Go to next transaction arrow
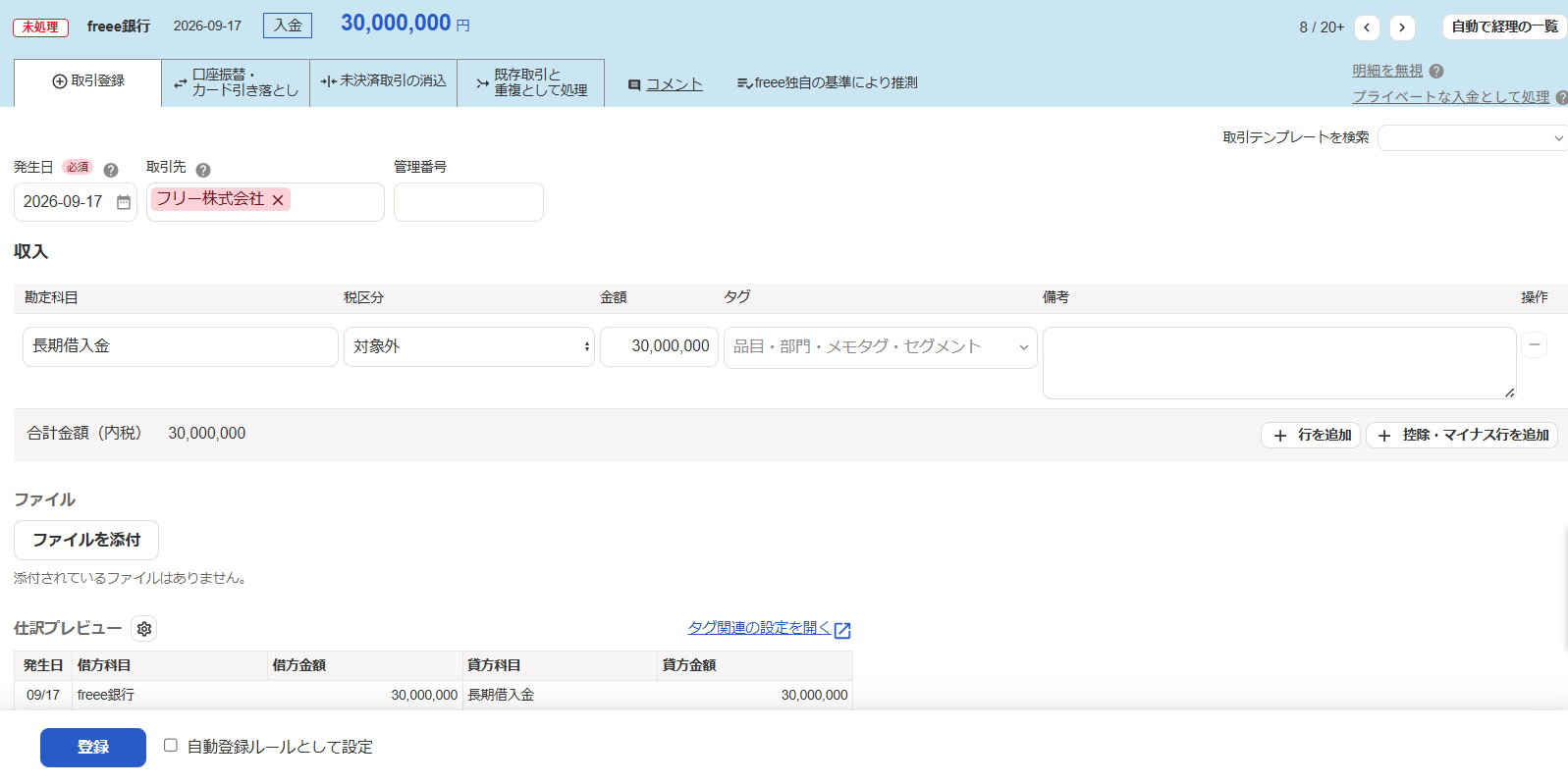 [x=1402, y=27]
